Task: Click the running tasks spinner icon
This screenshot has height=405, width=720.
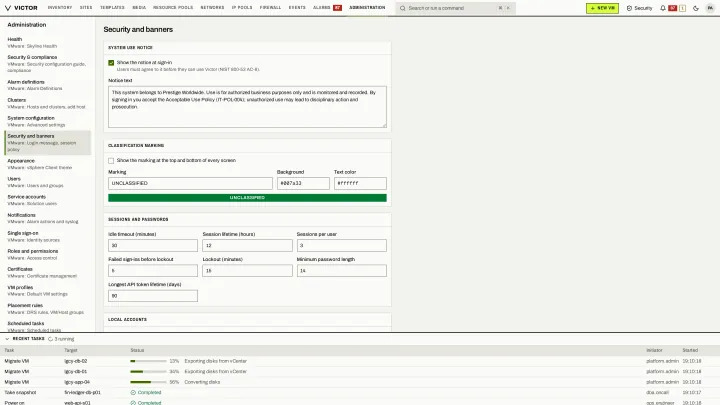Action: (x=51, y=339)
